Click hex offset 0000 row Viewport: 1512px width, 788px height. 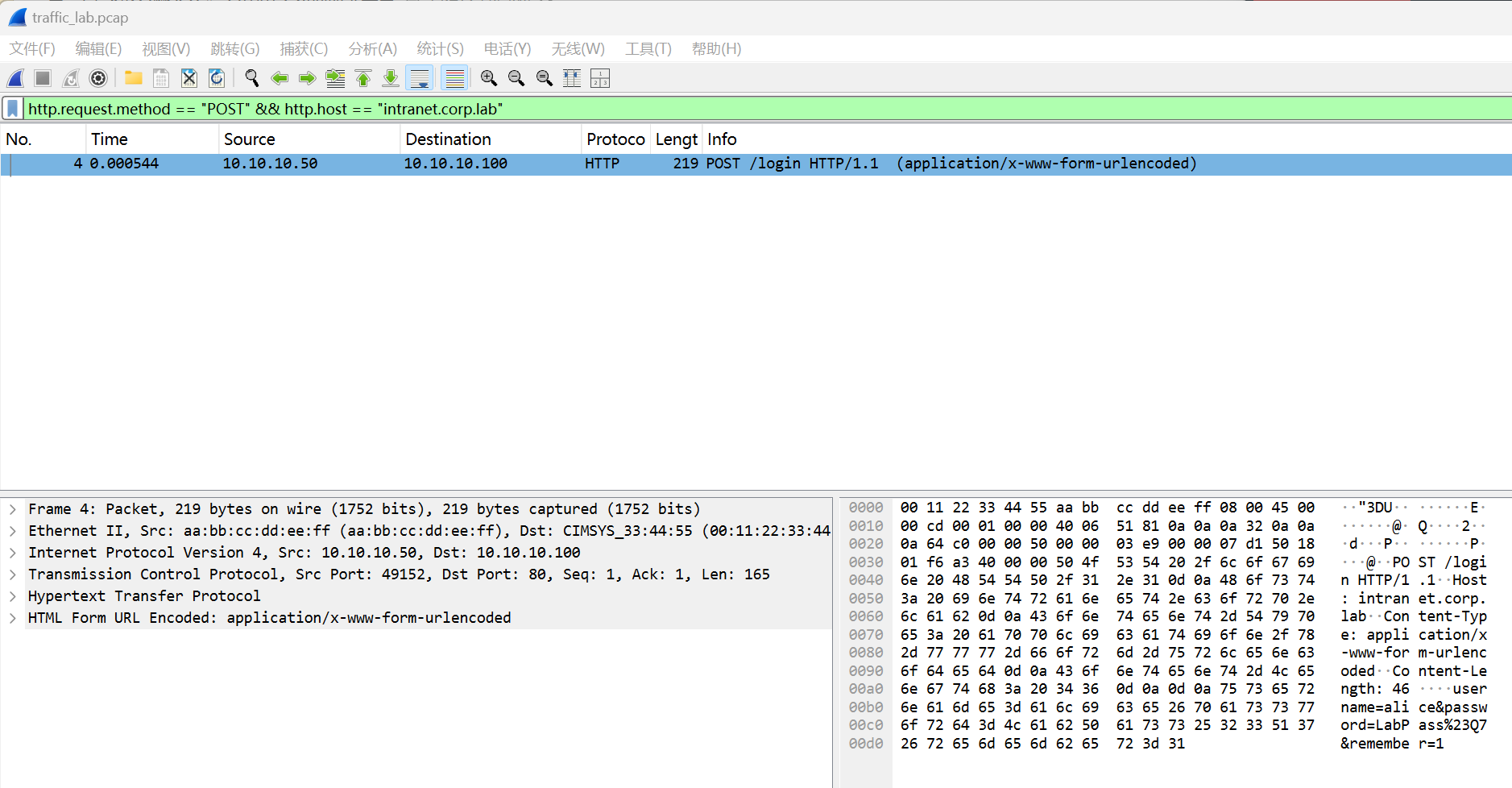point(866,508)
